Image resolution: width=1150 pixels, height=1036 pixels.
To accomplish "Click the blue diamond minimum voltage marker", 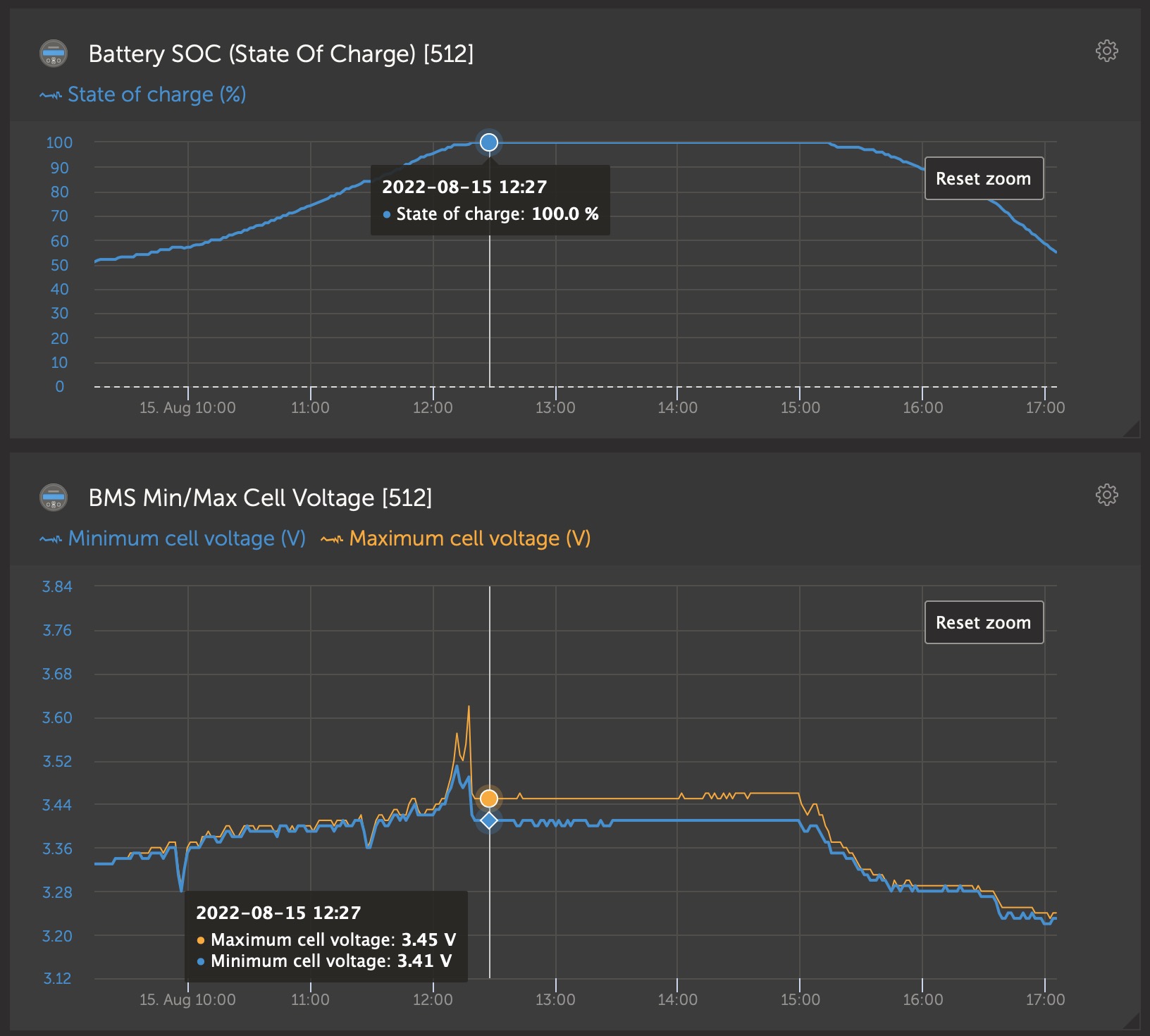I will click(489, 820).
